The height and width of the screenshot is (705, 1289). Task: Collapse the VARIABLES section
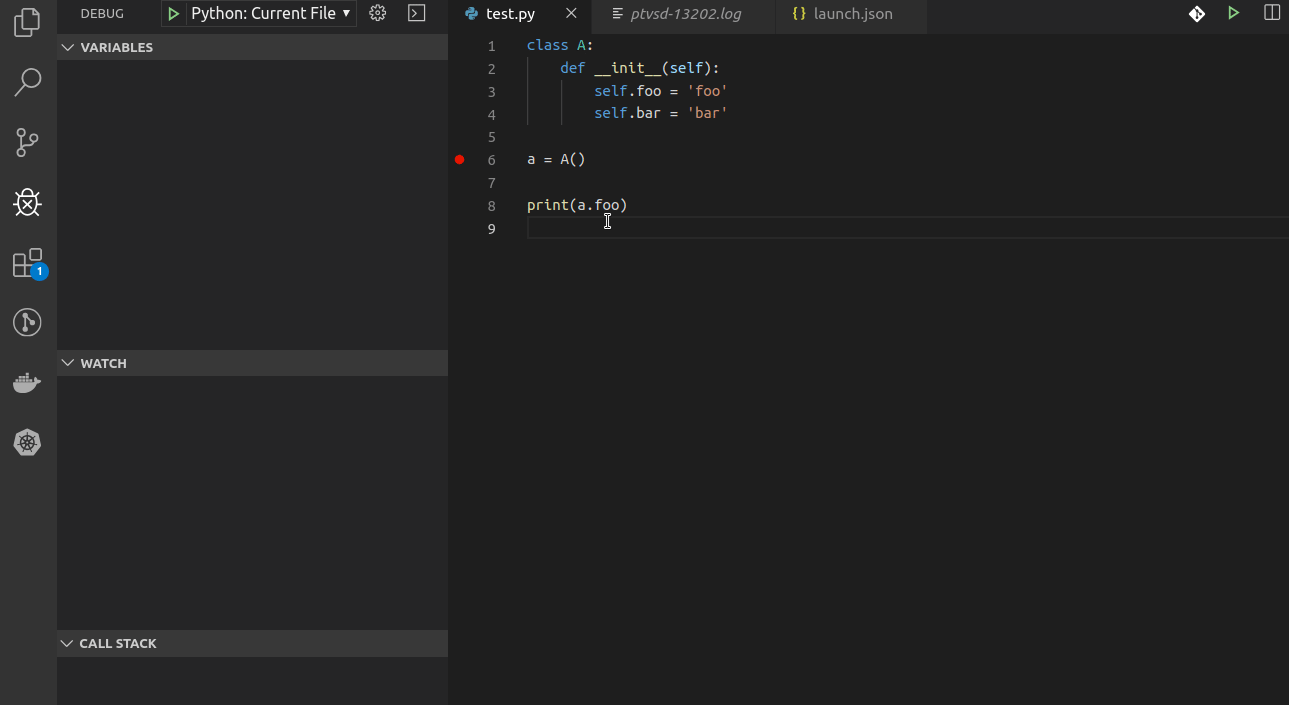[x=66, y=46]
